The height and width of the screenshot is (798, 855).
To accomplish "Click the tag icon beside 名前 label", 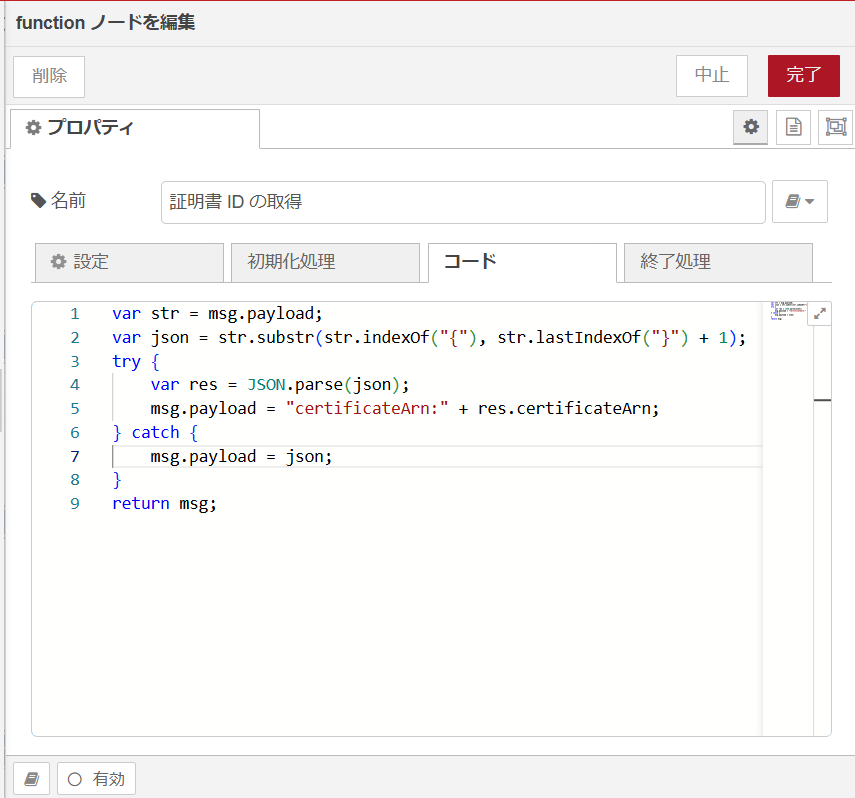I will 38,201.
